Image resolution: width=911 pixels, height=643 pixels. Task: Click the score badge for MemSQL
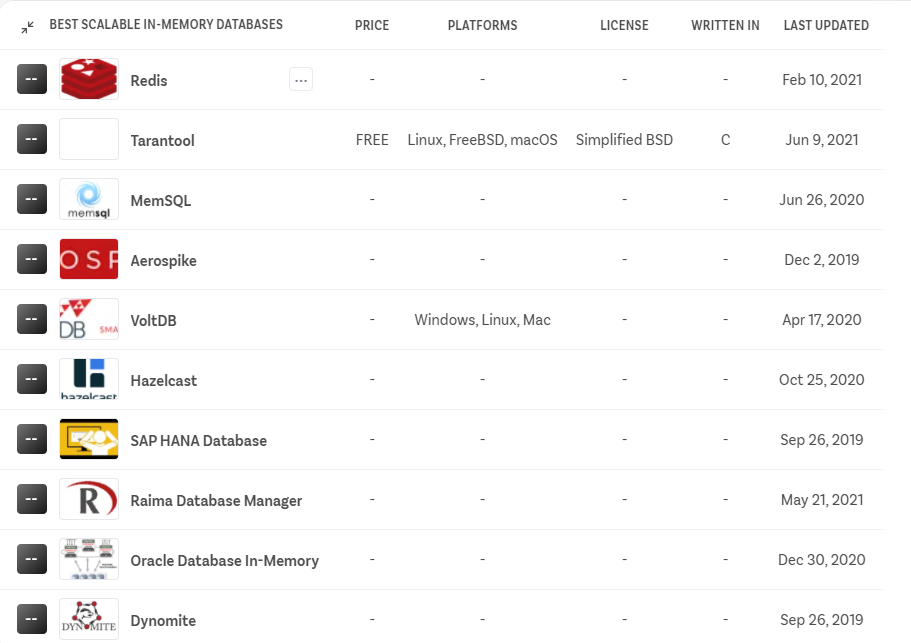point(32,199)
